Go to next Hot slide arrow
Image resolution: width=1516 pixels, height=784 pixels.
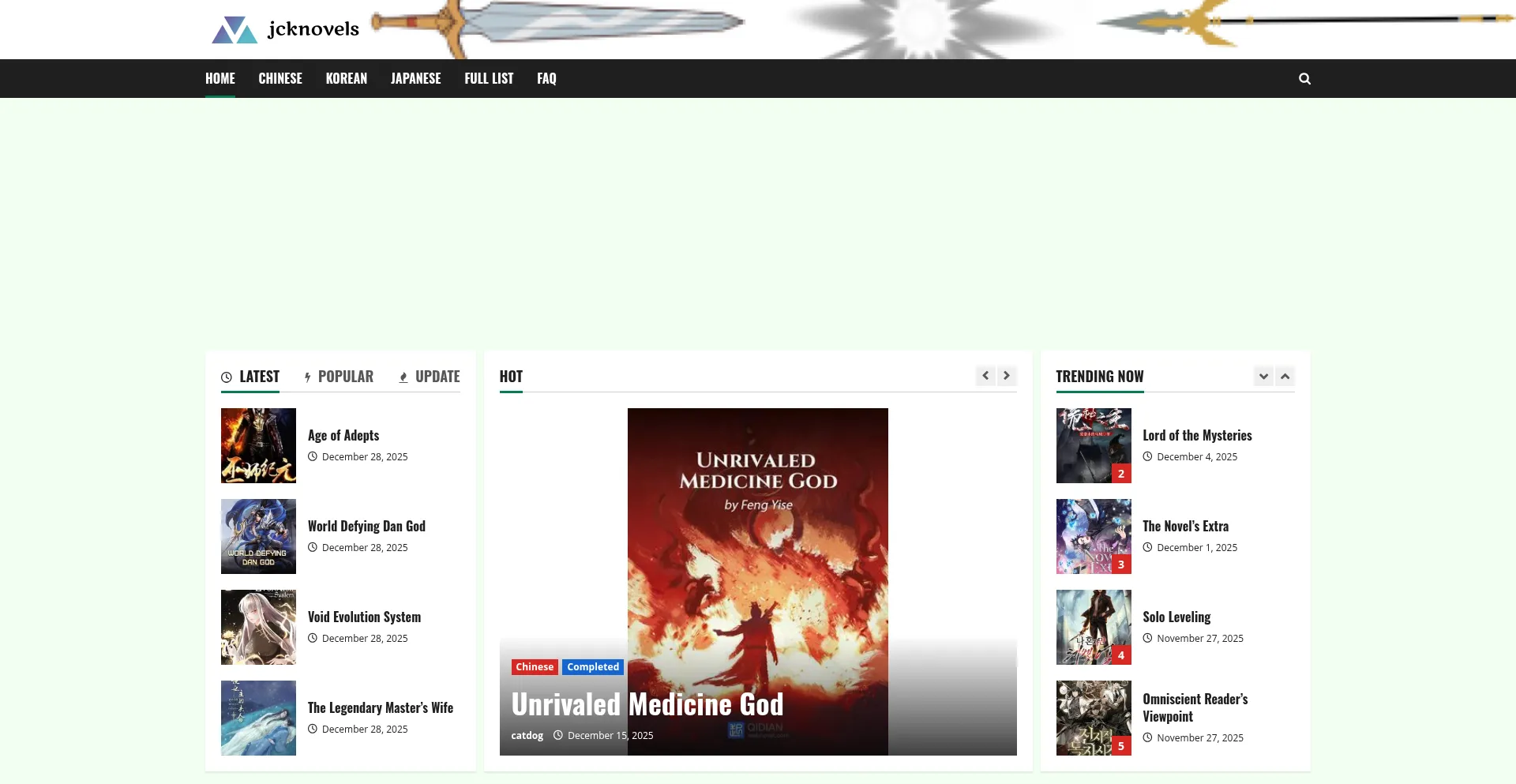click(x=1007, y=376)
